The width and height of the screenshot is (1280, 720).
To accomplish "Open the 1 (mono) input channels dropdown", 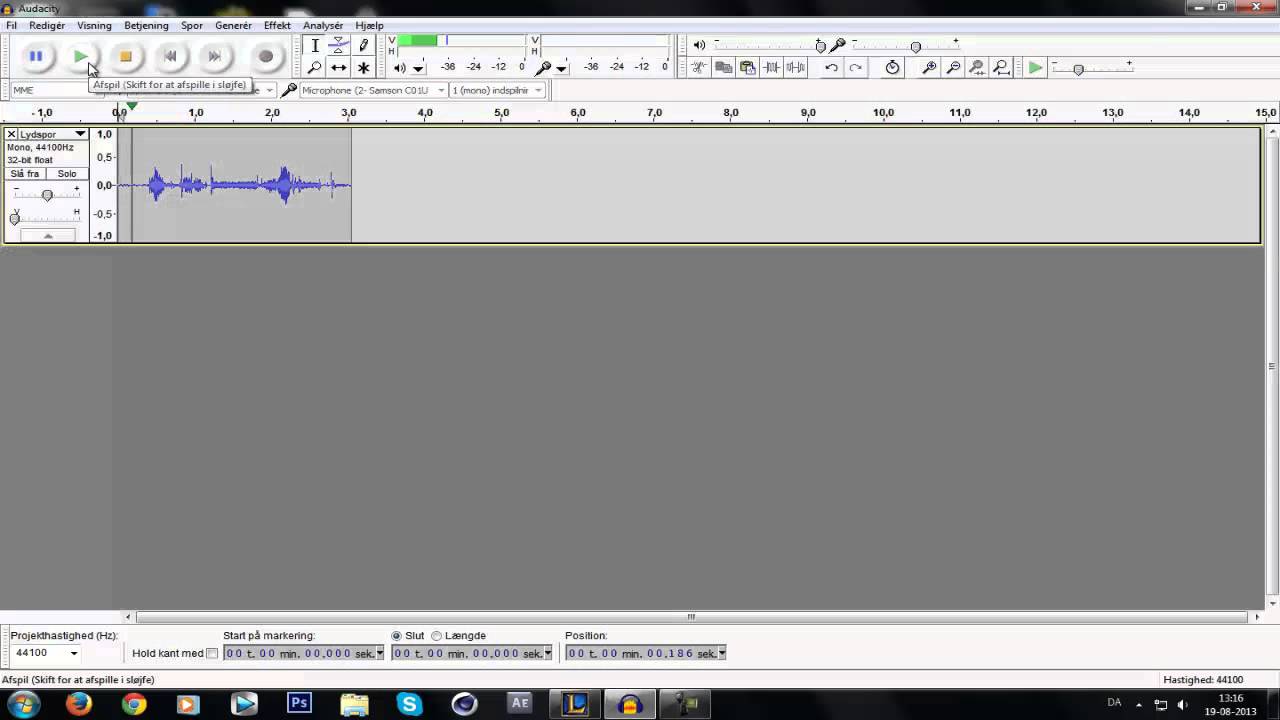I will coord(497,90).
